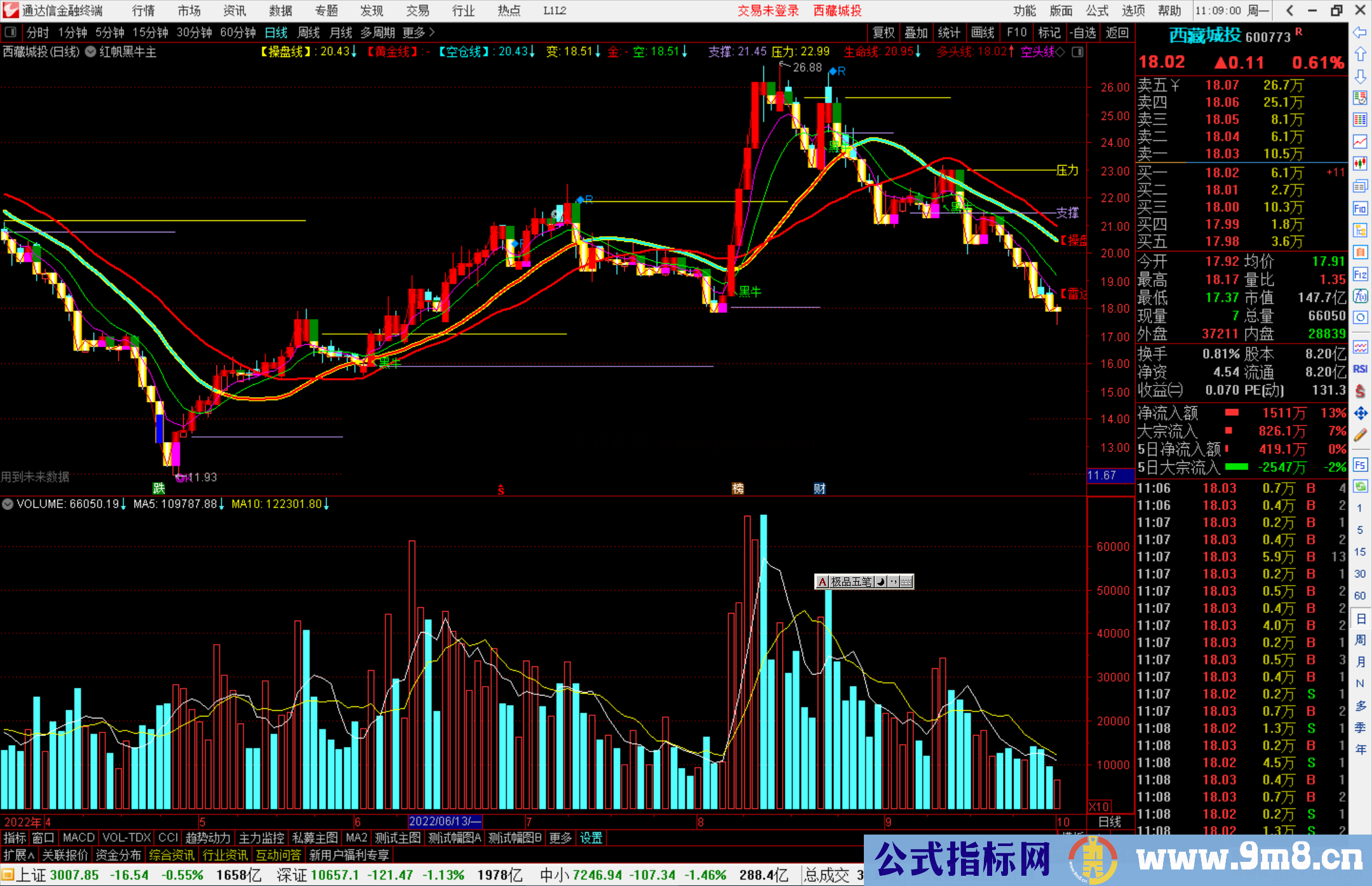The image size is (1372, 886).
Task: Click 交易未登录 link
Action: (768, 11)
